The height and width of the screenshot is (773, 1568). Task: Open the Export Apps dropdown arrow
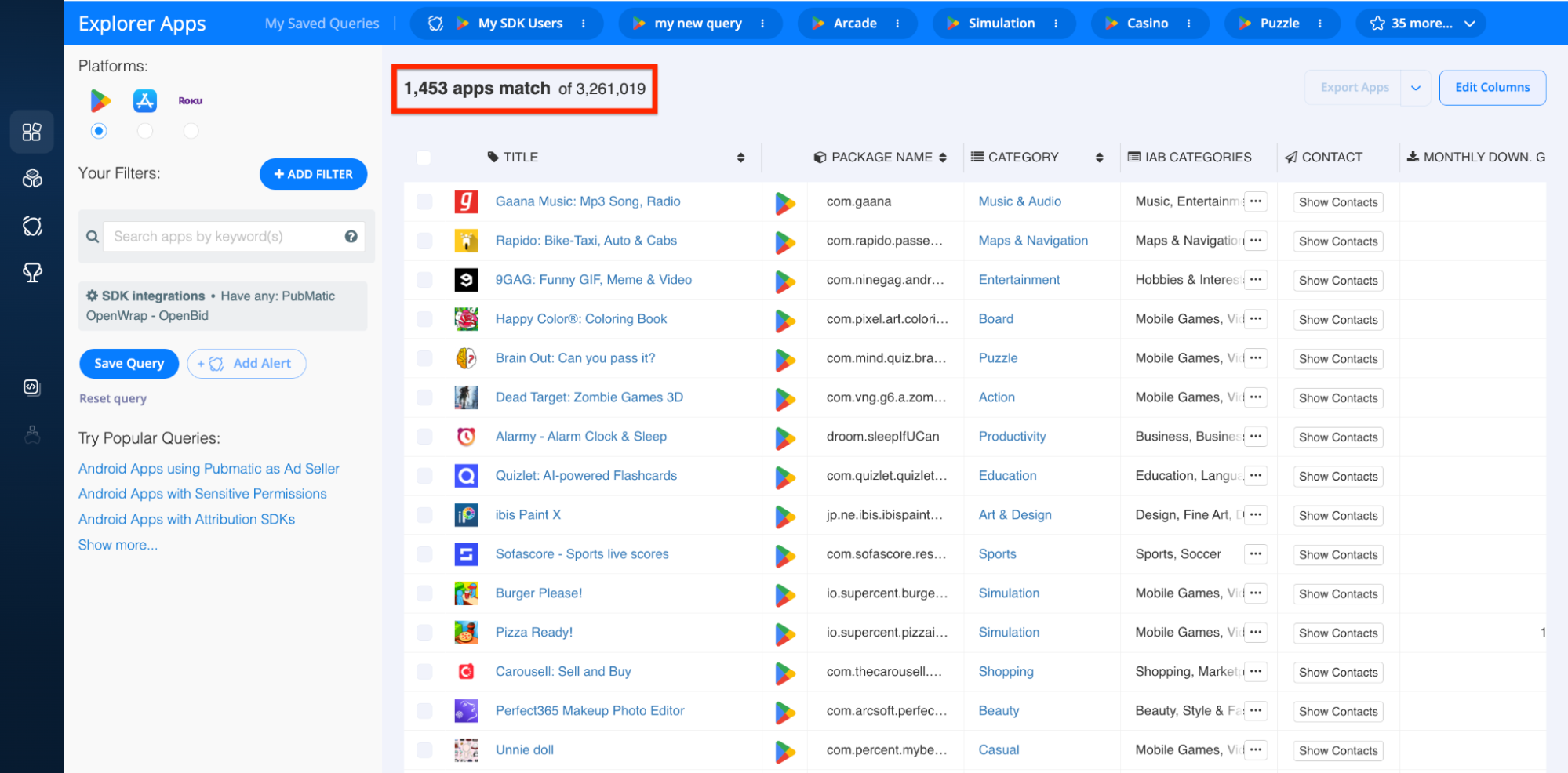[1416, 88]
